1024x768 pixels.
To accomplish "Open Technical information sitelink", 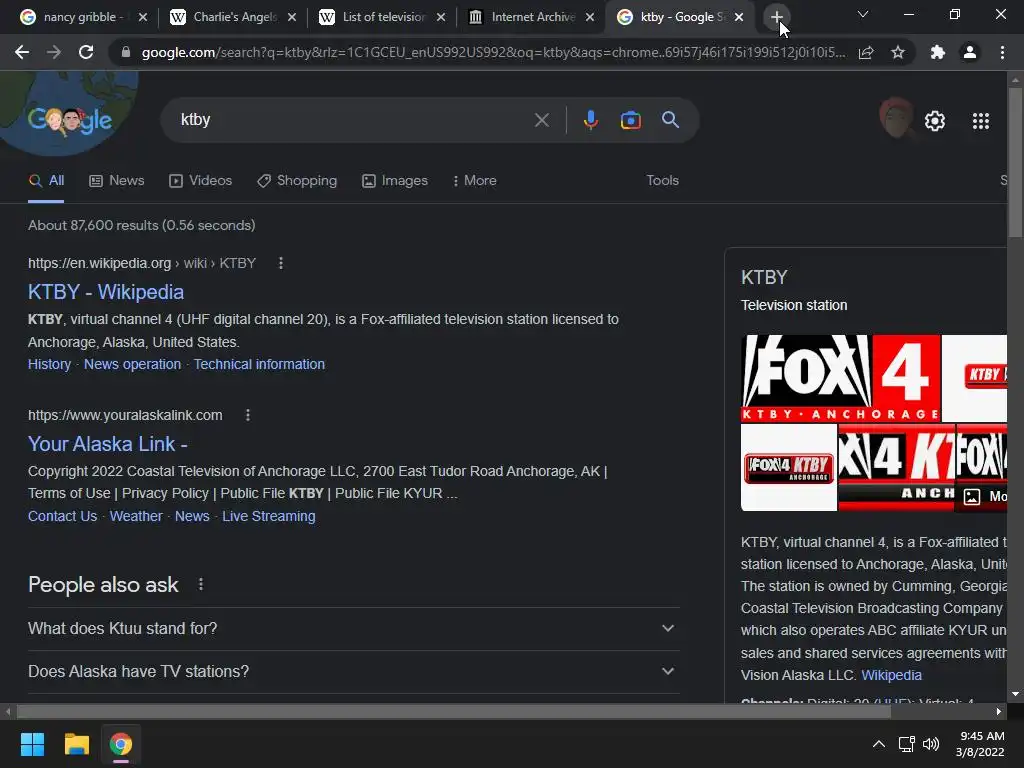I will tap(259, 364).
